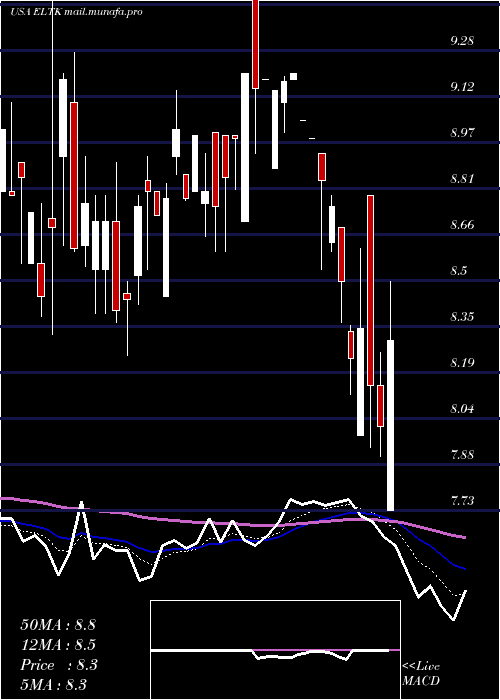Select the 8.04 price axis label
500x700 pixels.
coord(462,408)
